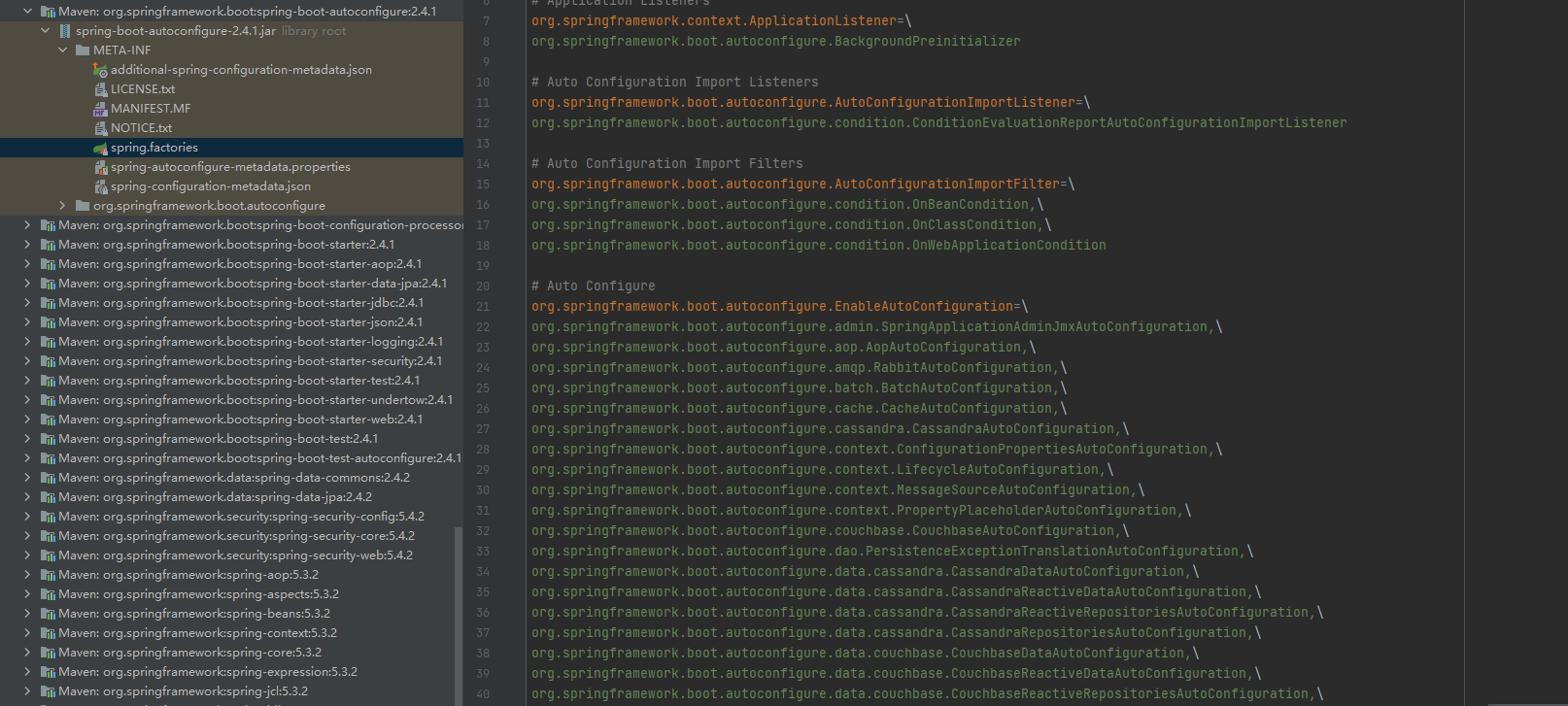
Task: Expand the spring-boot-starter-aop:2.4.1 library
Action: point(27,264)
